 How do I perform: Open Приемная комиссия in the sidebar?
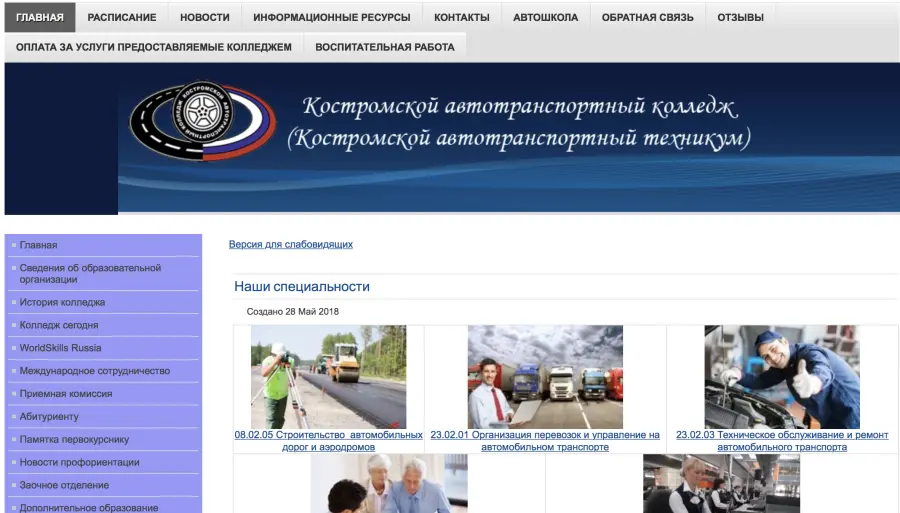[66, 394]
